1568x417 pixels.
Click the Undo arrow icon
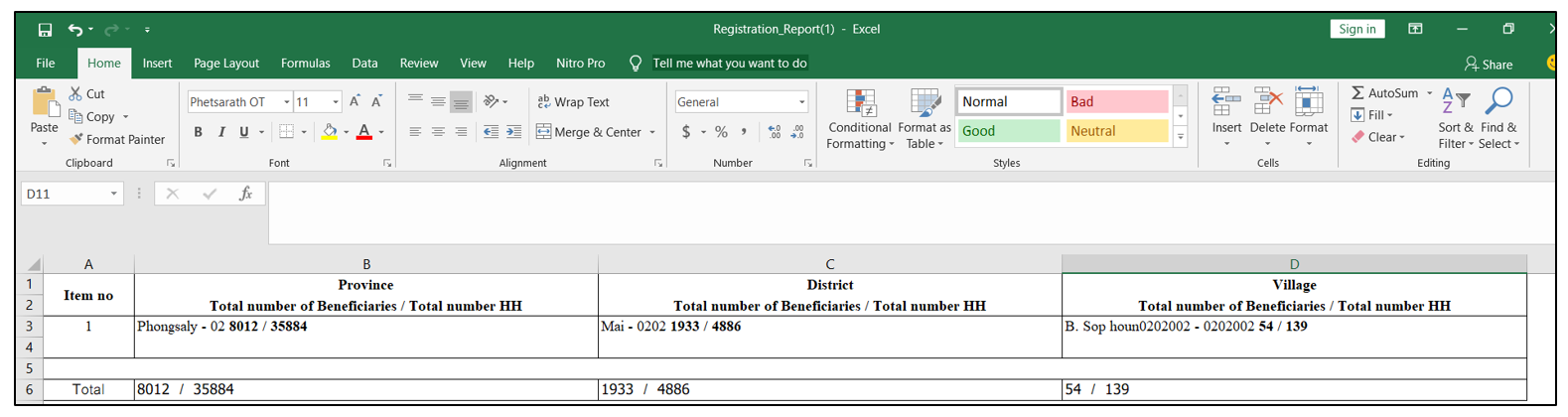click(75, 30)
